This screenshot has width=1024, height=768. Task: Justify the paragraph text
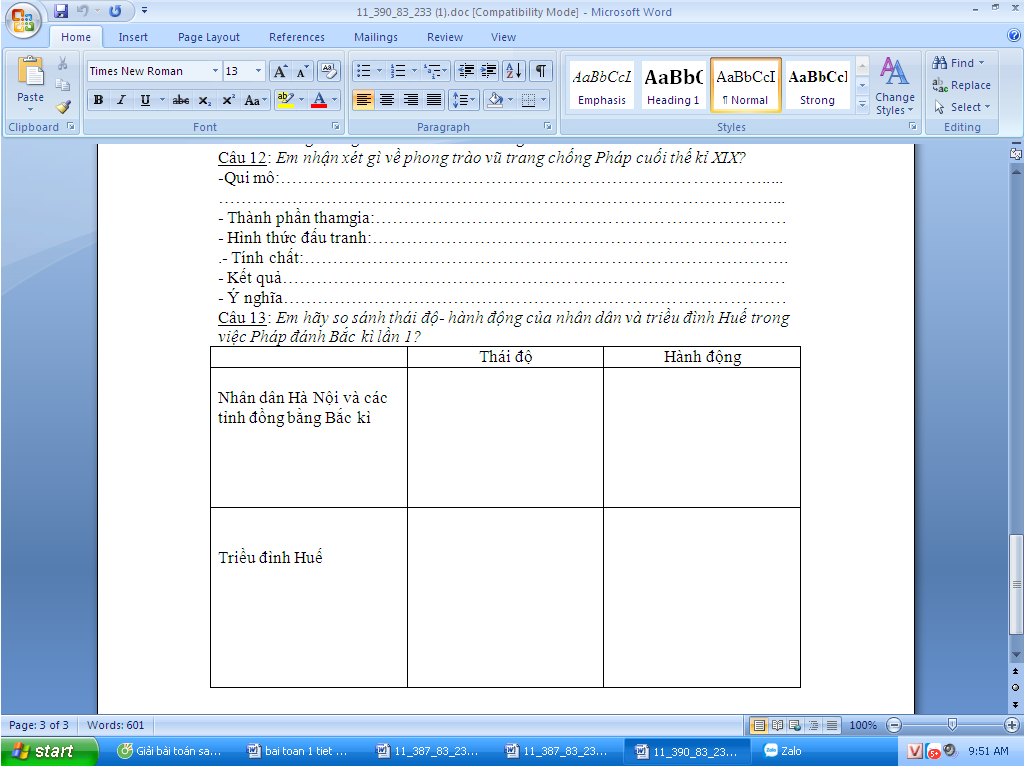[434, 99]
